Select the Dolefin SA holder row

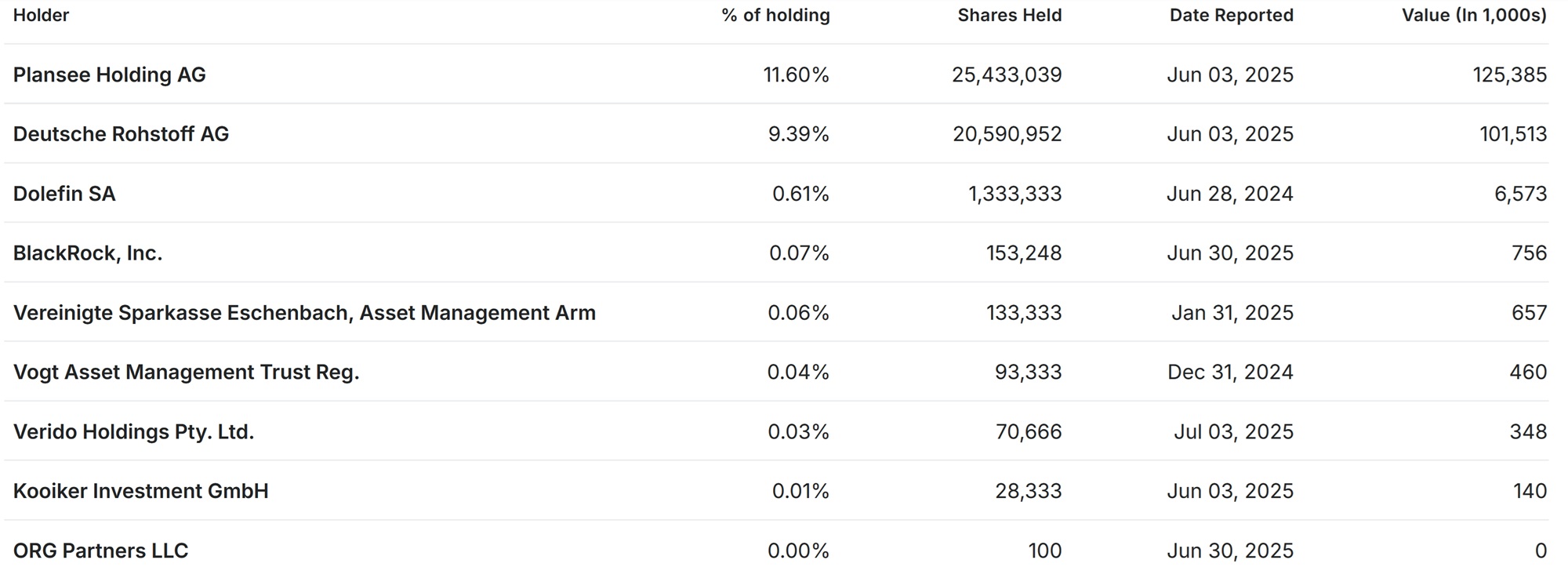click(x=64, y=194)
